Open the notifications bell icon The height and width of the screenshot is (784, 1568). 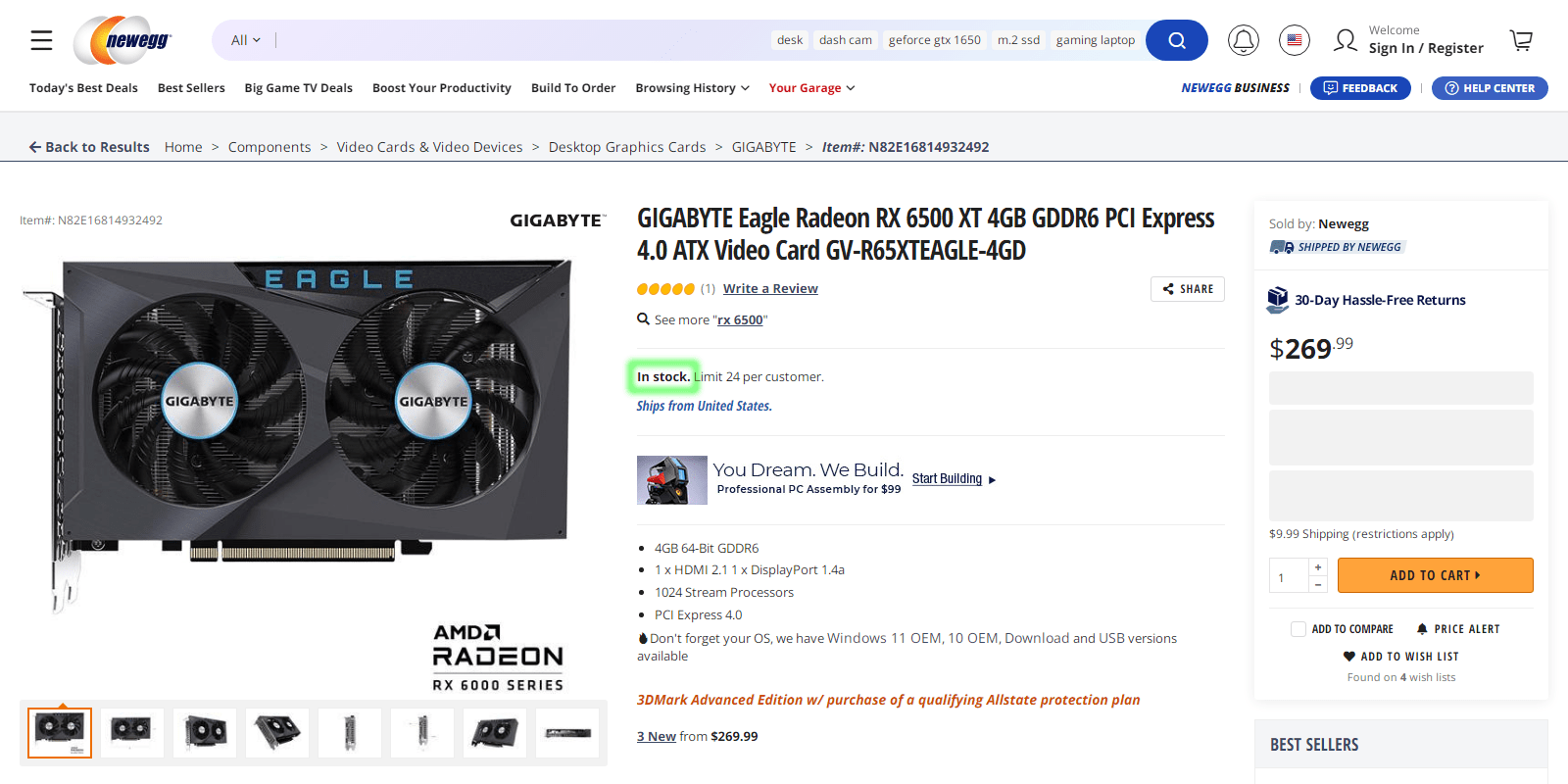tap(1244, 40)
